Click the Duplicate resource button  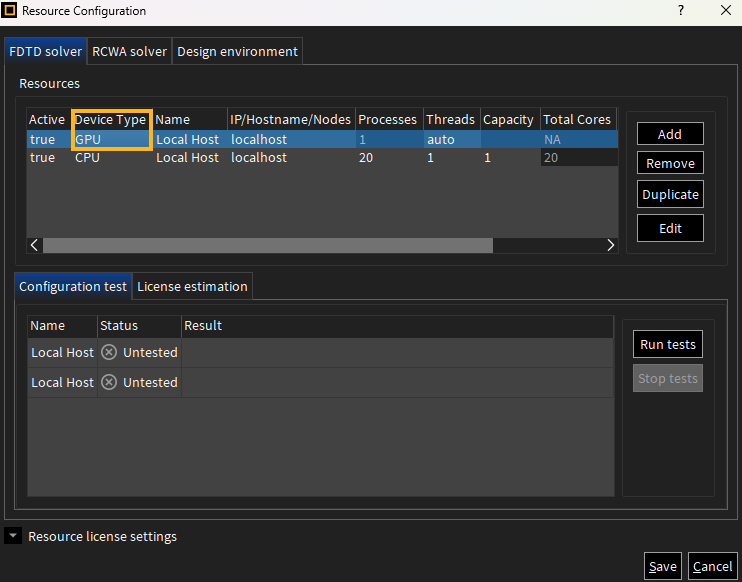pos(670,194)
